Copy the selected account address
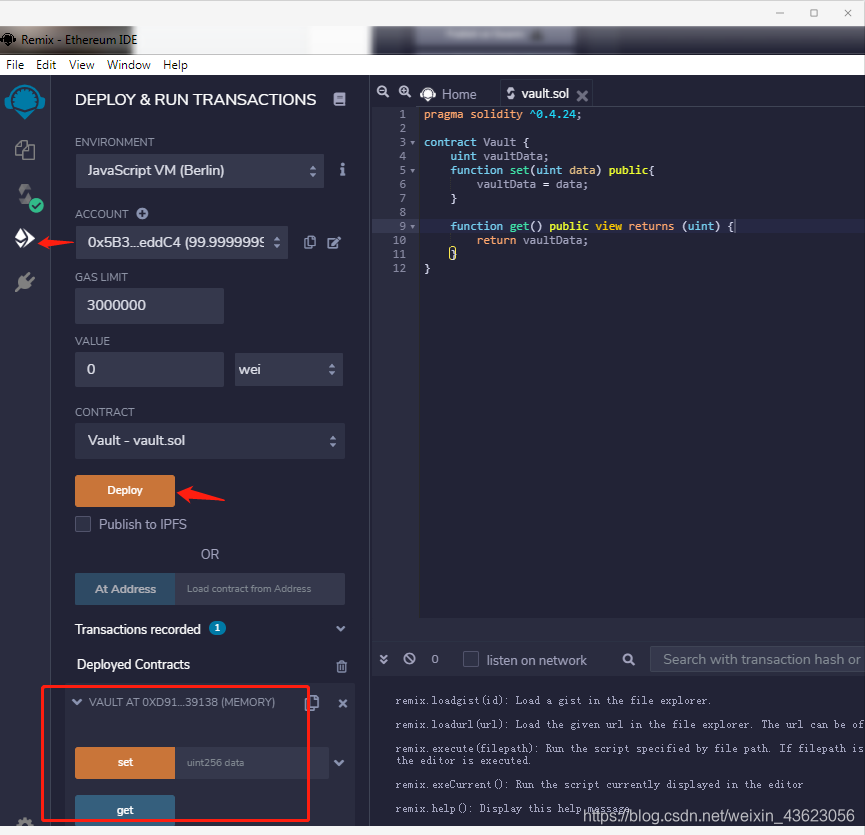The width and height of the screenshot is (865, 835). point(310,242)
